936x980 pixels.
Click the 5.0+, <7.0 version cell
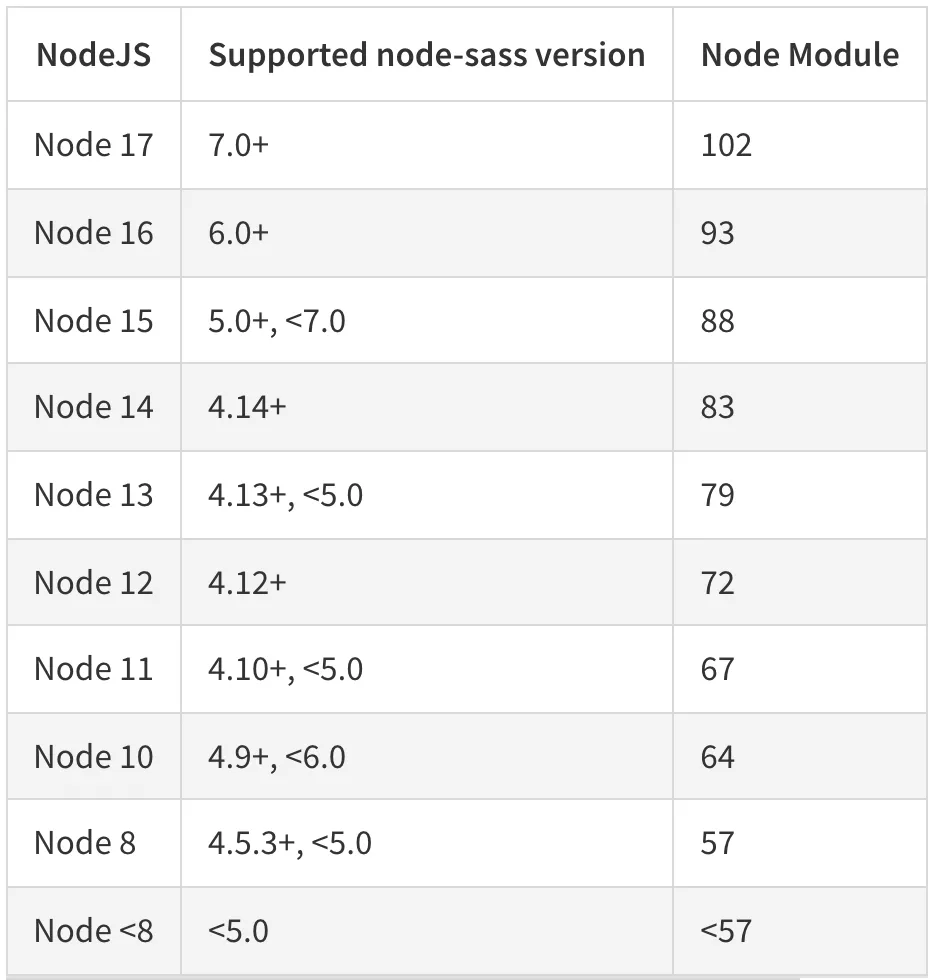pos(277,321)
